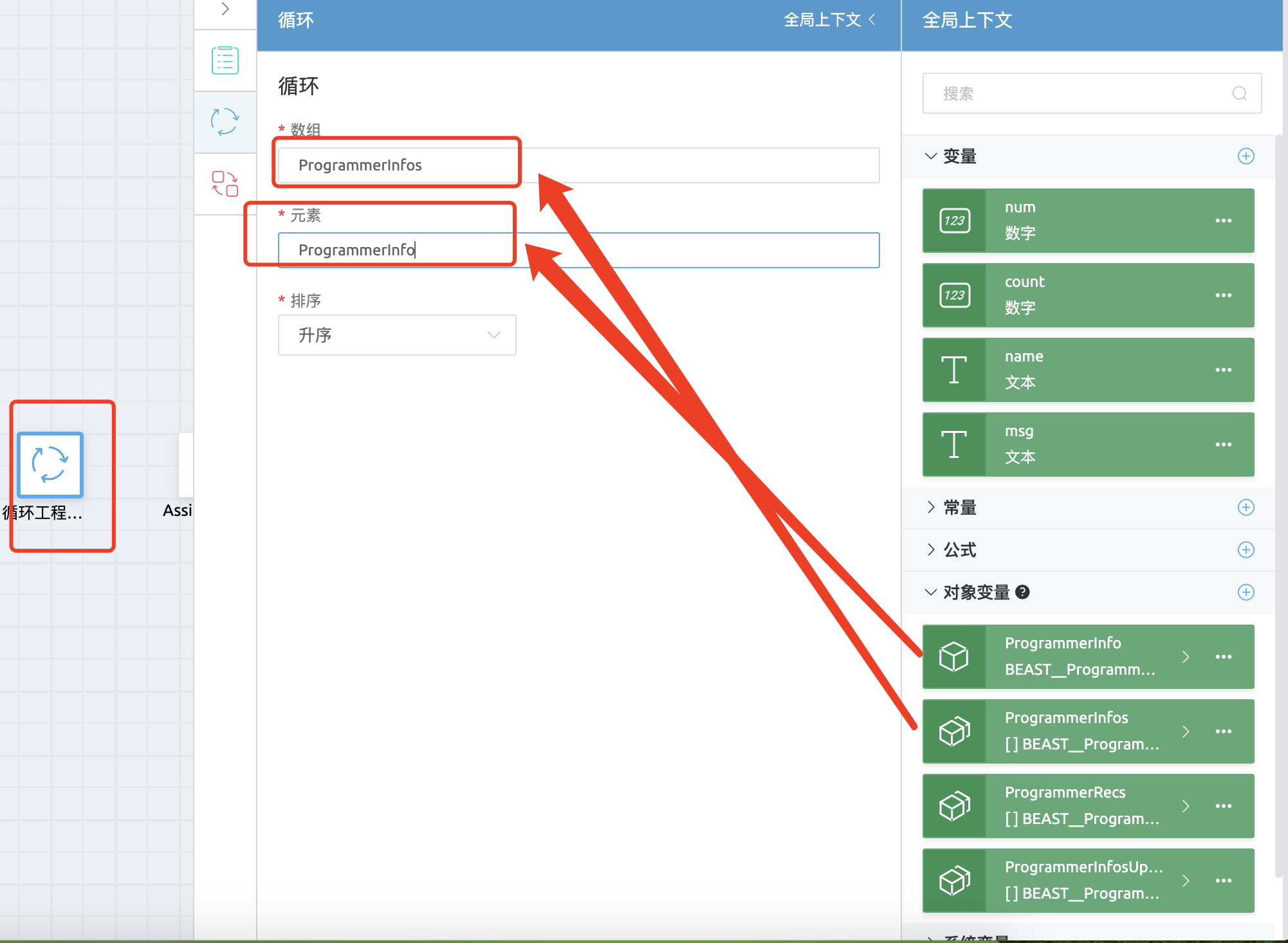Viewport: 1288px width, 943px height.
Task: Add a new constant with plus icon
Action: [x=1246, y=508]
